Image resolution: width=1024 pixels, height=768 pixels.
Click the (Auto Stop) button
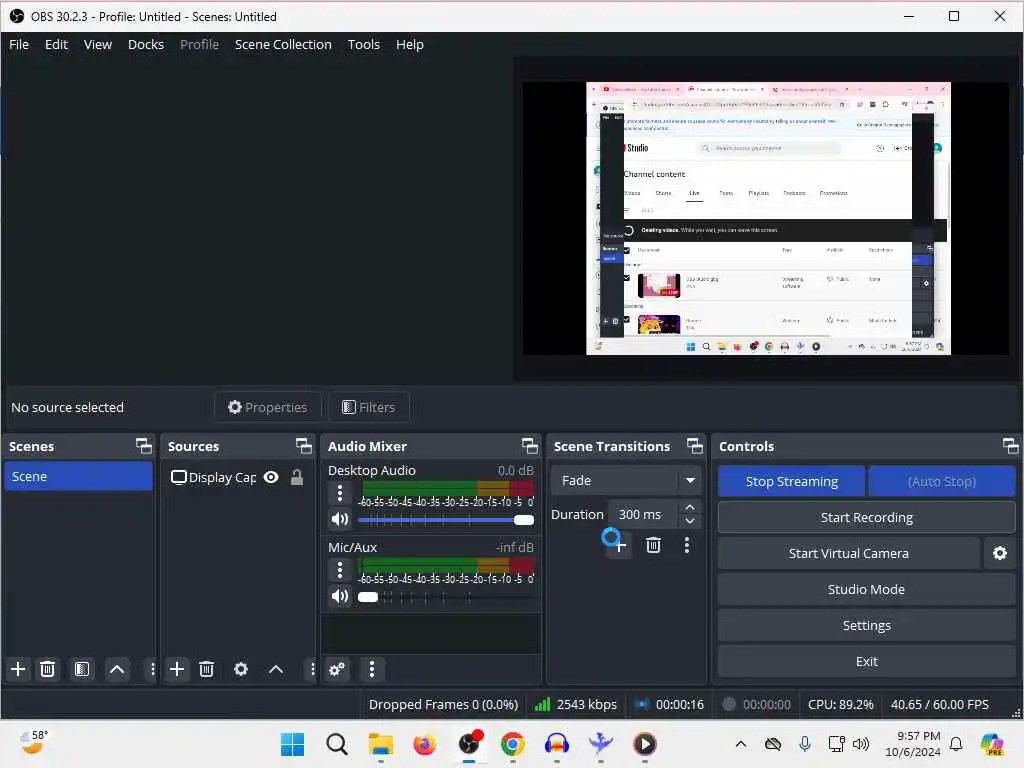(942, 481)
